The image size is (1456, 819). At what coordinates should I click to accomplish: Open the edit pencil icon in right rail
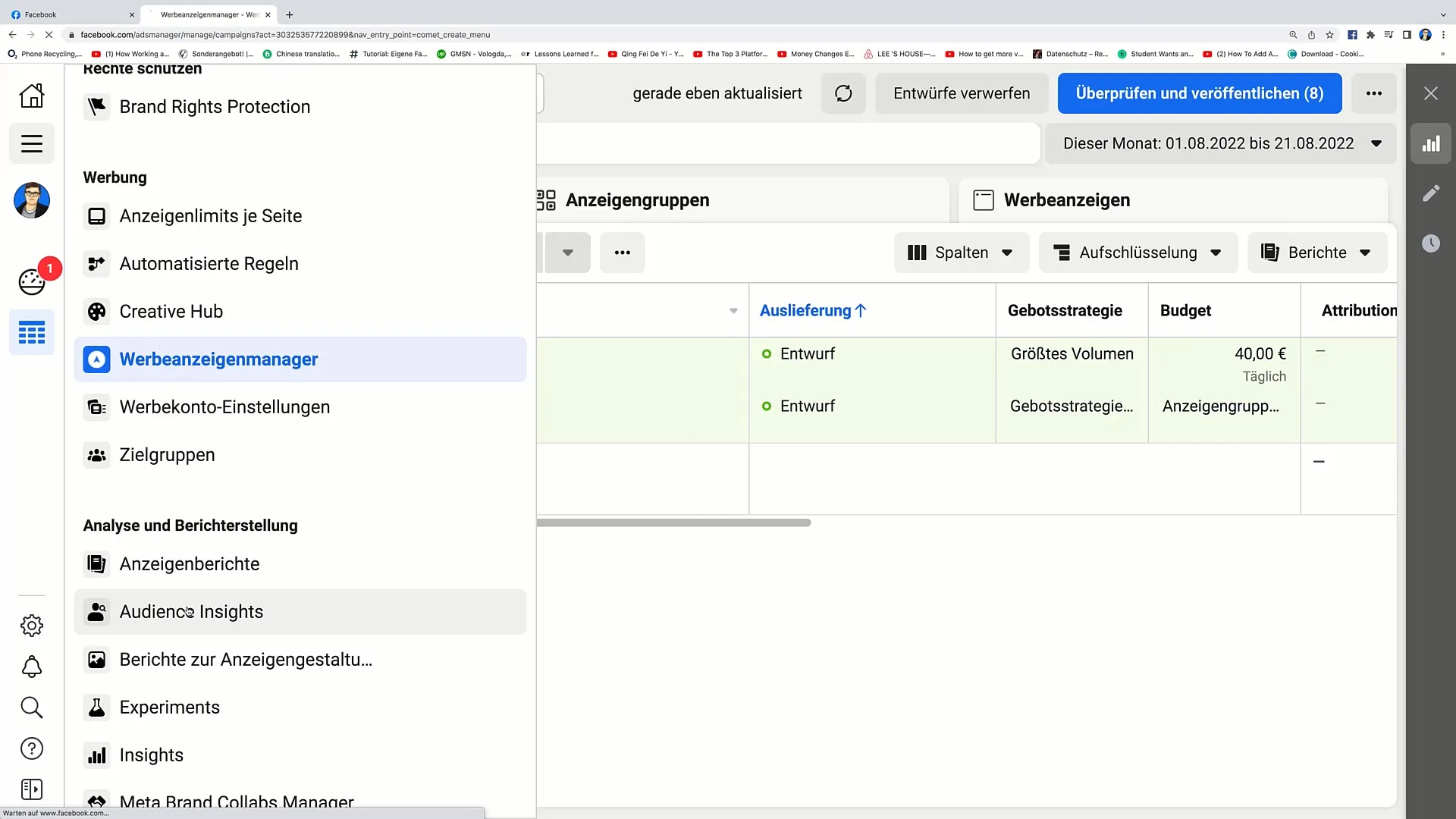pyautogui.click(x=1431, y=193)
